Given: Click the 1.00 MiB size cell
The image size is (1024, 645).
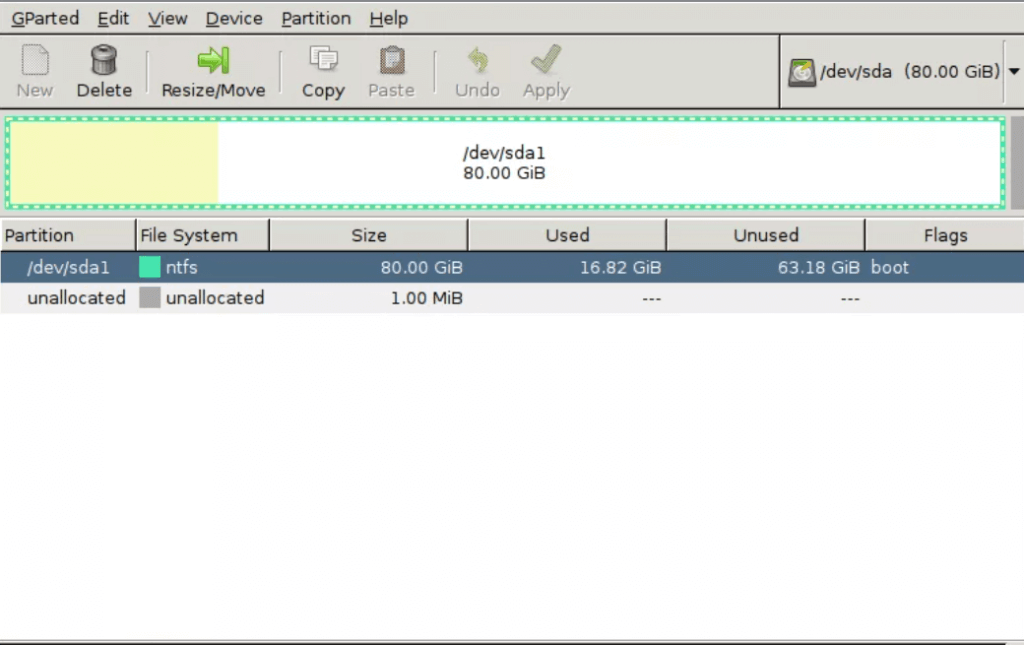Looking at the screenshot, I should pos(426,298).
